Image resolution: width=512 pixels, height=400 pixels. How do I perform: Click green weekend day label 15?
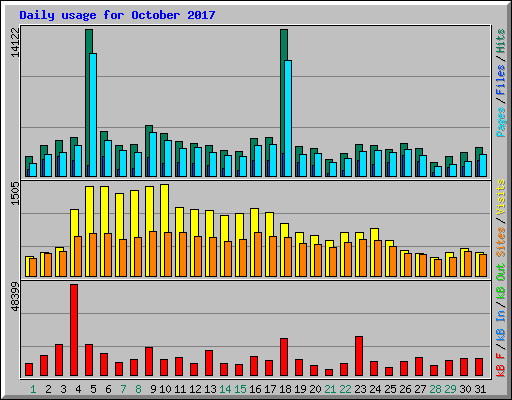point(240,389)
